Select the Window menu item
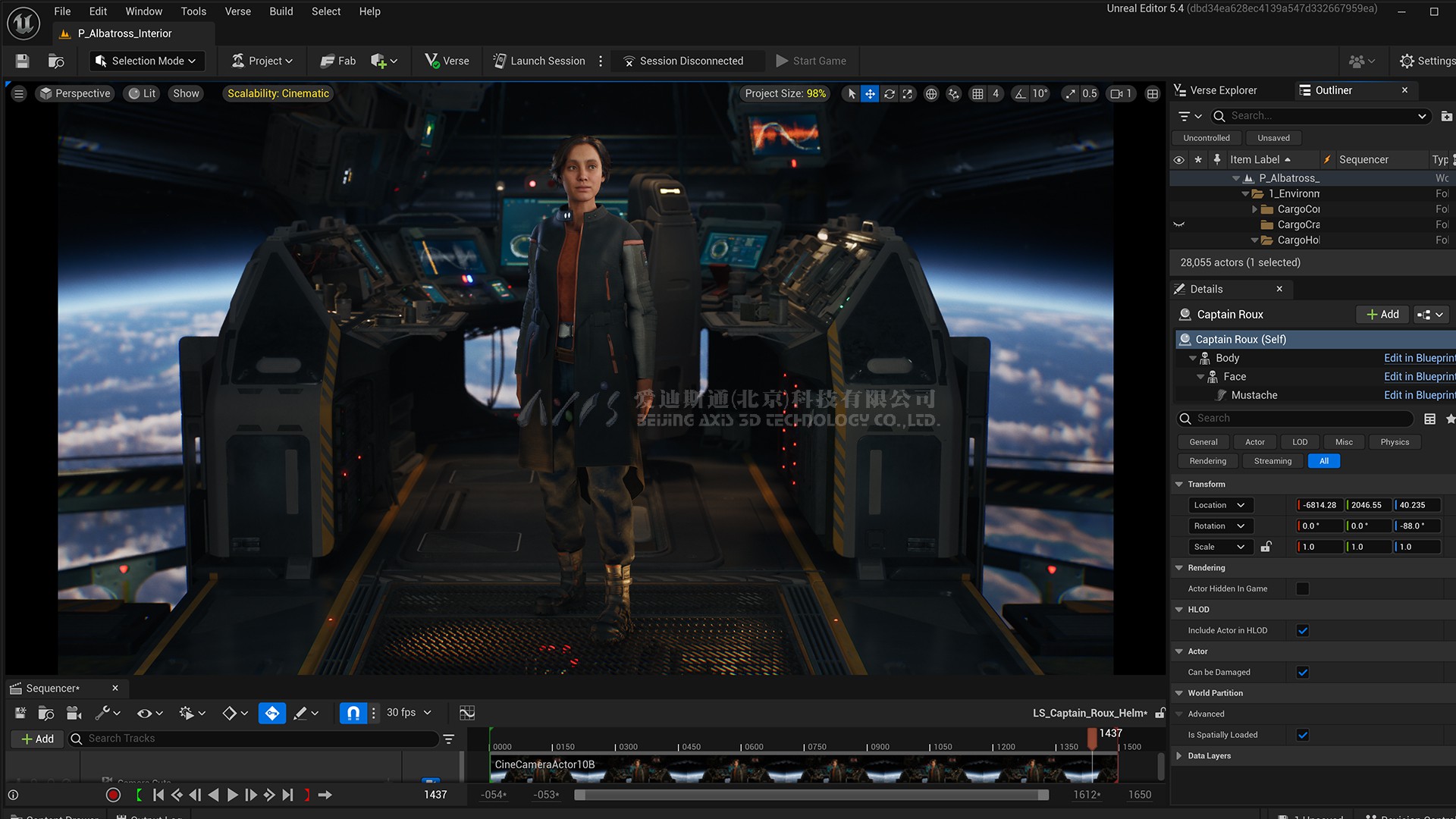This screenshot has width=1456, height=819. 143,11
